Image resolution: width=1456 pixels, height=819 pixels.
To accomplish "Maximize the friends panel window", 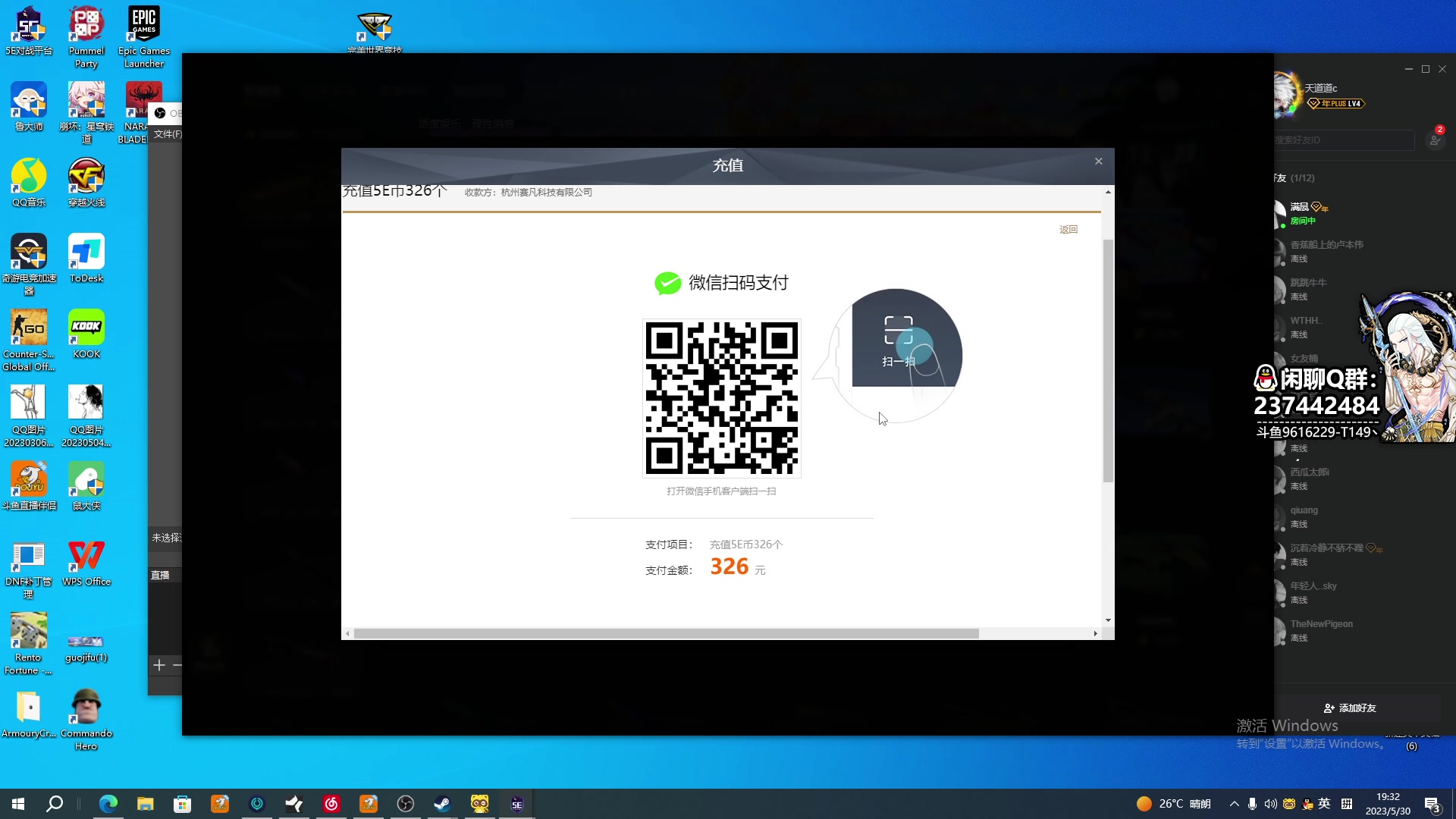I will click(1426, 69).
